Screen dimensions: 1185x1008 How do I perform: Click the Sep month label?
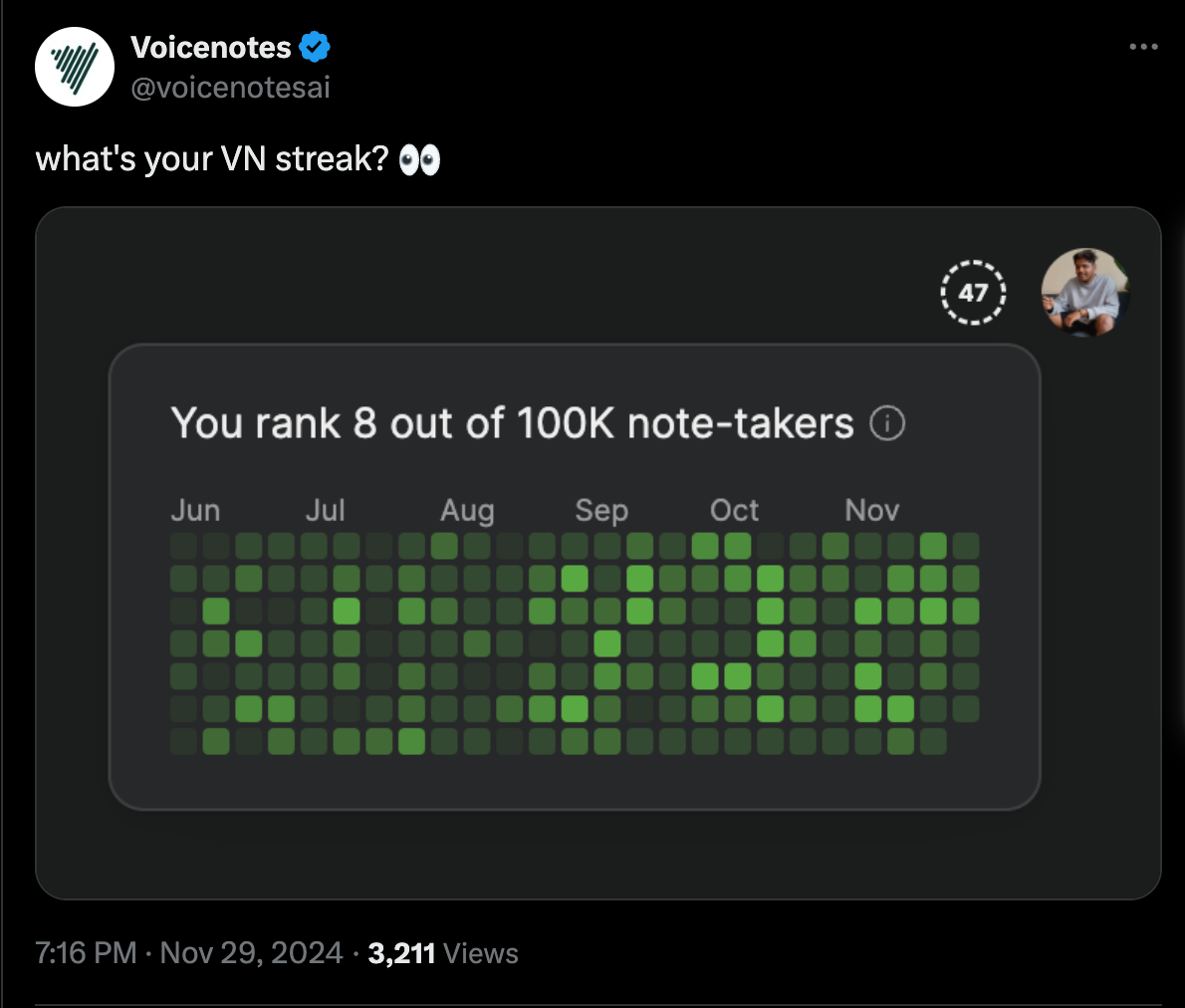601,511
